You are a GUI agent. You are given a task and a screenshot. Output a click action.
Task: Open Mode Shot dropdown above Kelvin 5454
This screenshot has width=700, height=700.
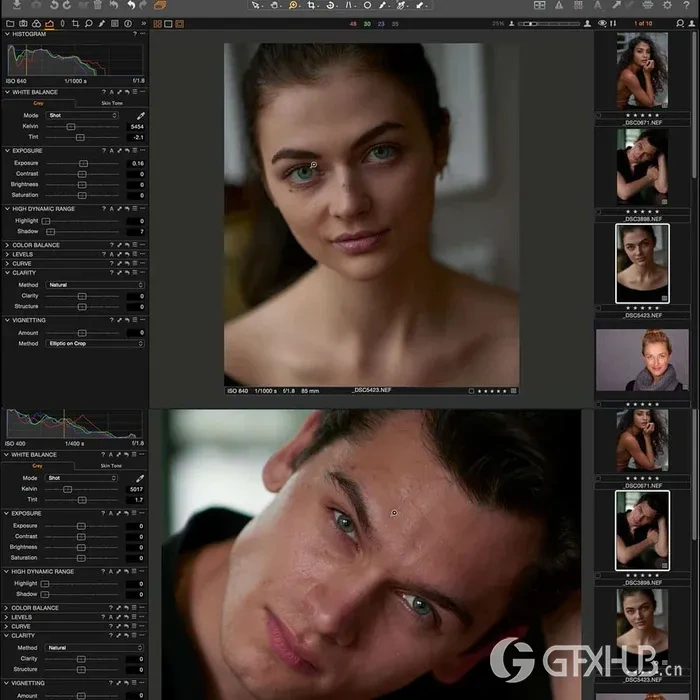[x=82, y=116]
